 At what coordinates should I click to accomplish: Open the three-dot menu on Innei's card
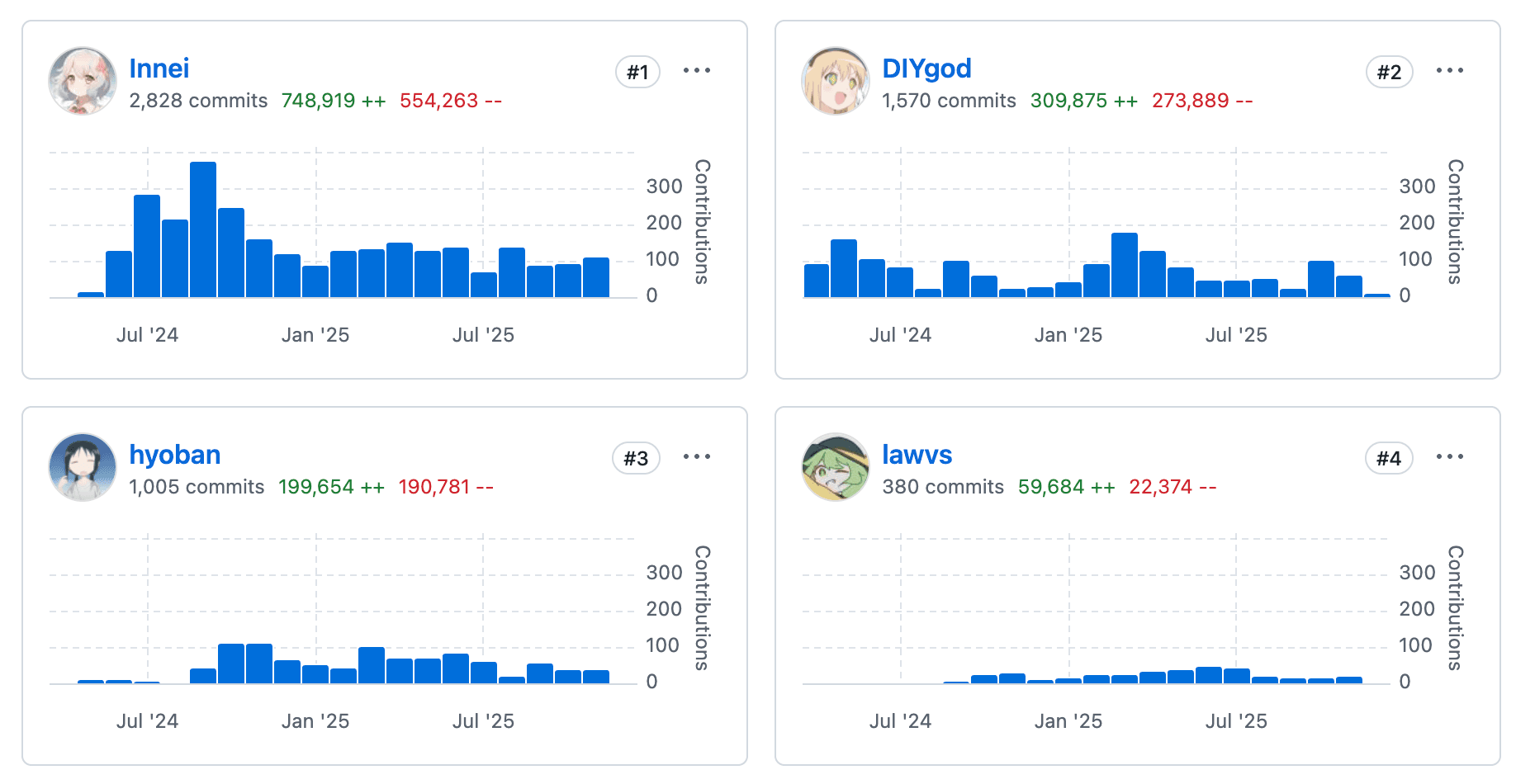[696, 71]
